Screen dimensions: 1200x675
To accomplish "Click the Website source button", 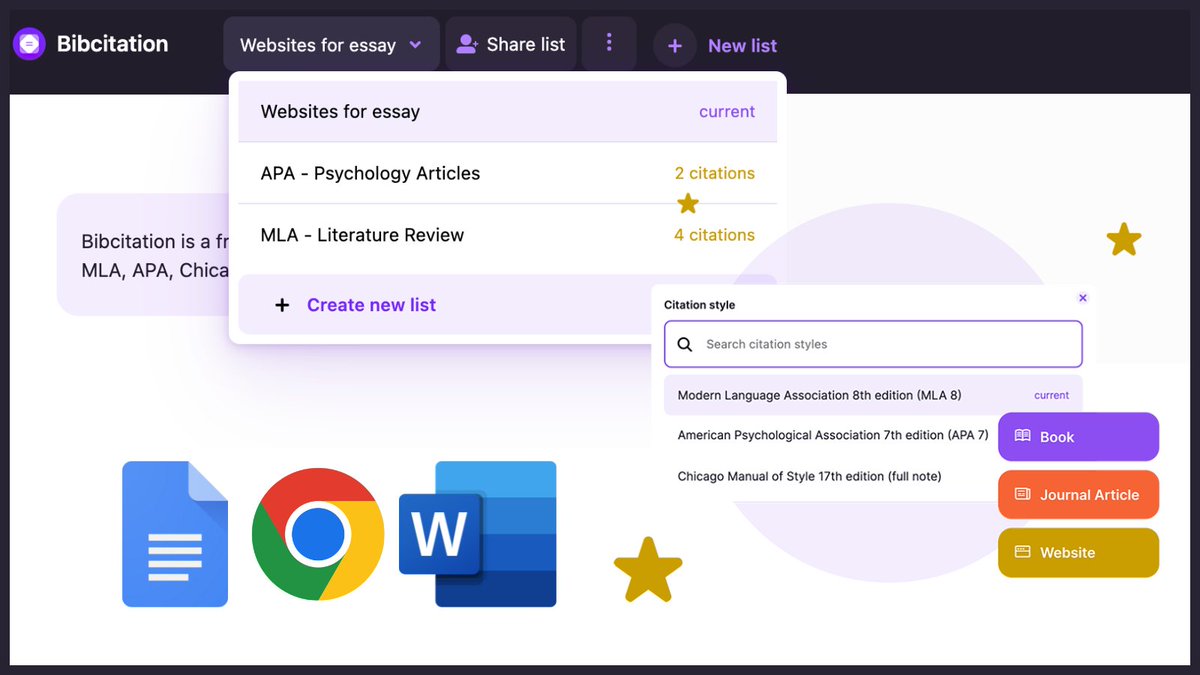I will pos(1078,553).
